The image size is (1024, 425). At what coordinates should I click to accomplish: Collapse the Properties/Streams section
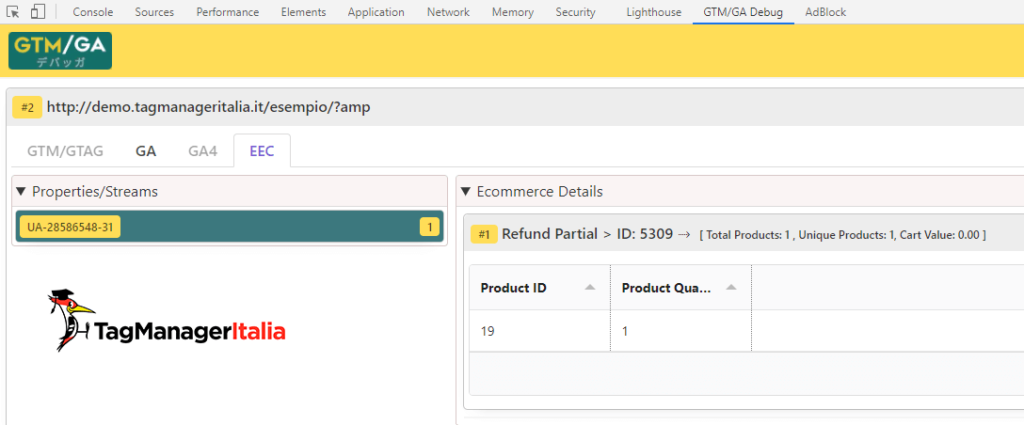click(20, 191)
